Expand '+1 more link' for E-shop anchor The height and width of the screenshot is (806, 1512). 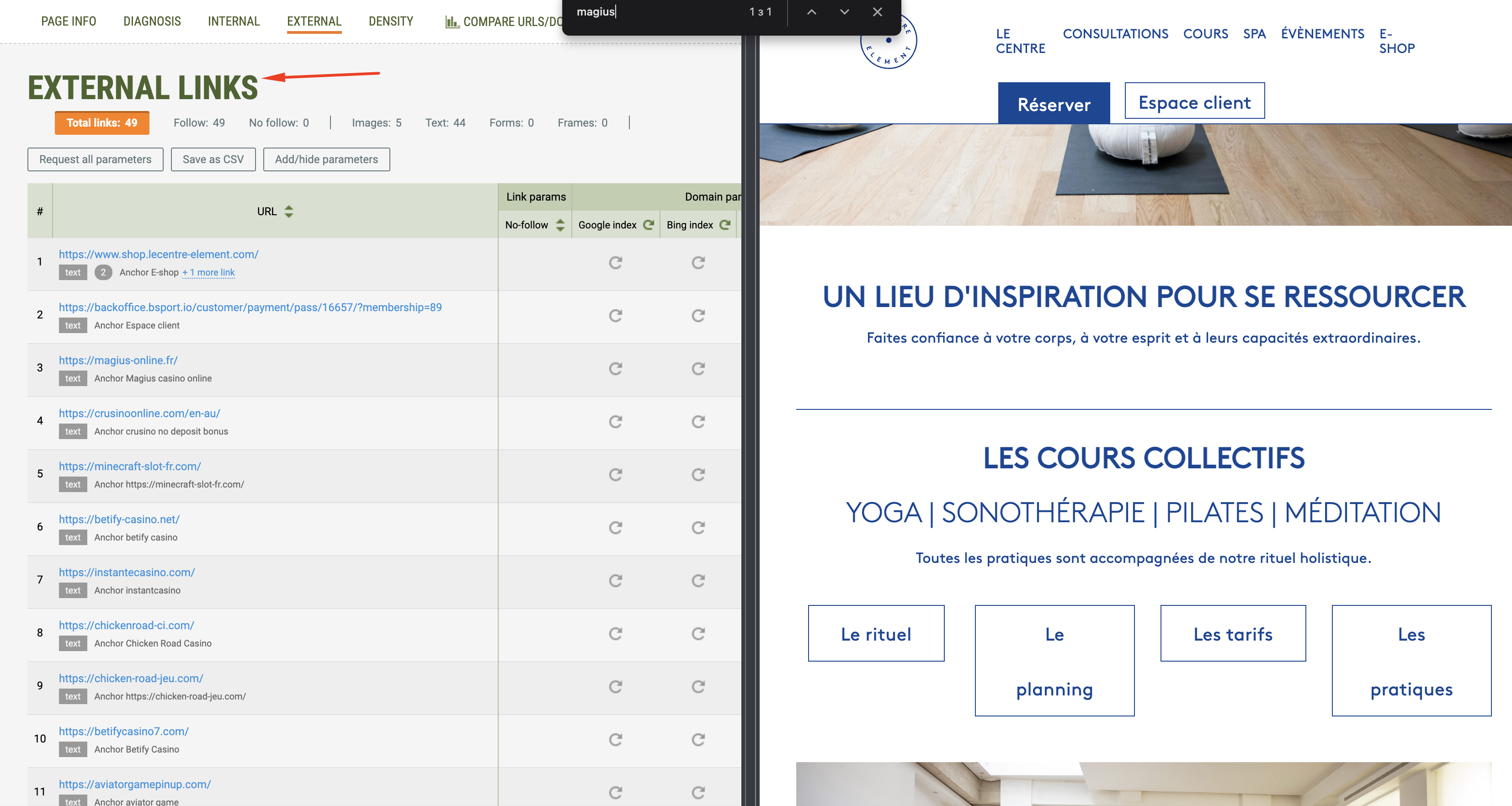[x=208, y=272]
